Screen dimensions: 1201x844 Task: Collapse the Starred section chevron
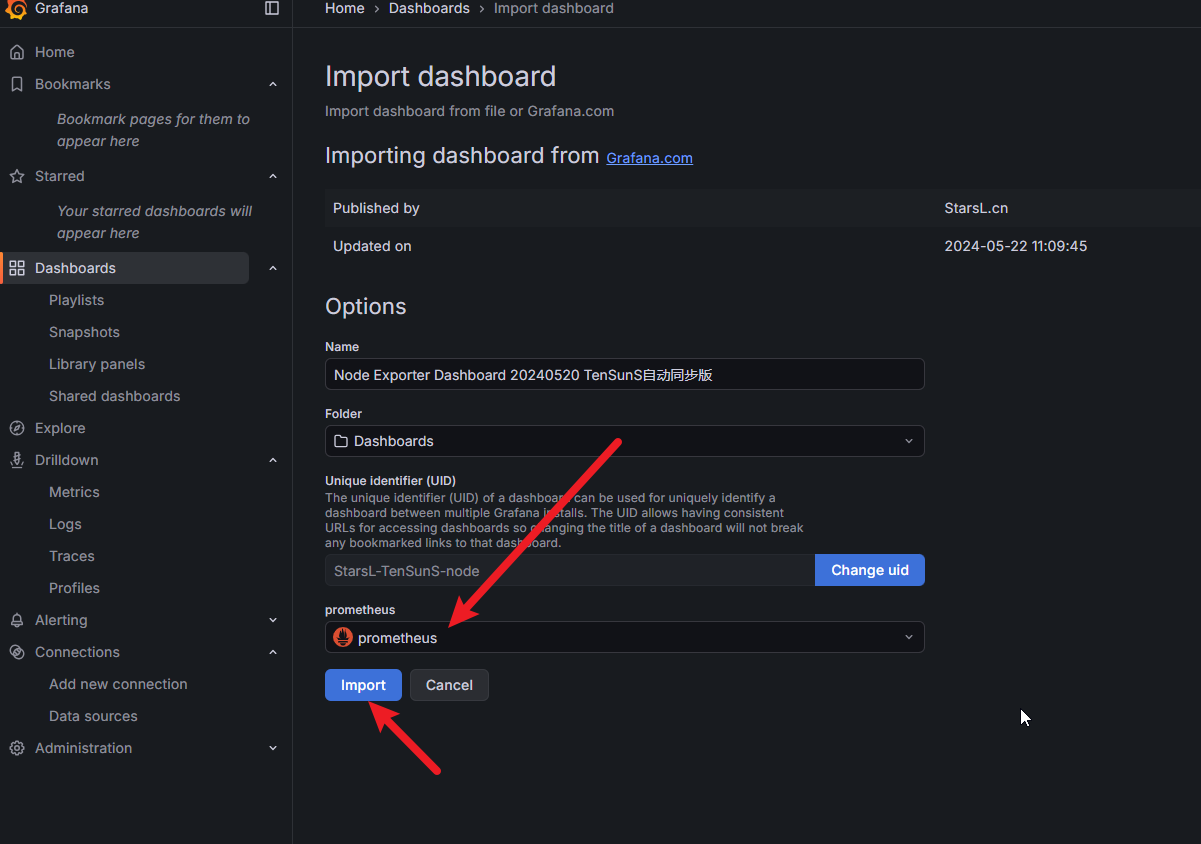click(273, 176)
